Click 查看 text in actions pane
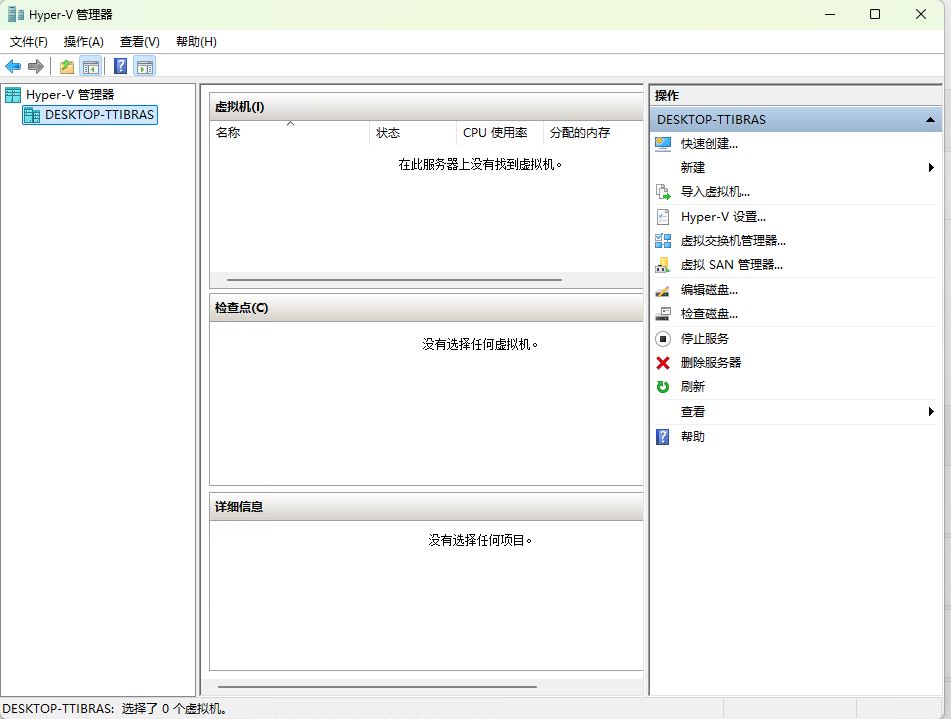 coord(693,411)
